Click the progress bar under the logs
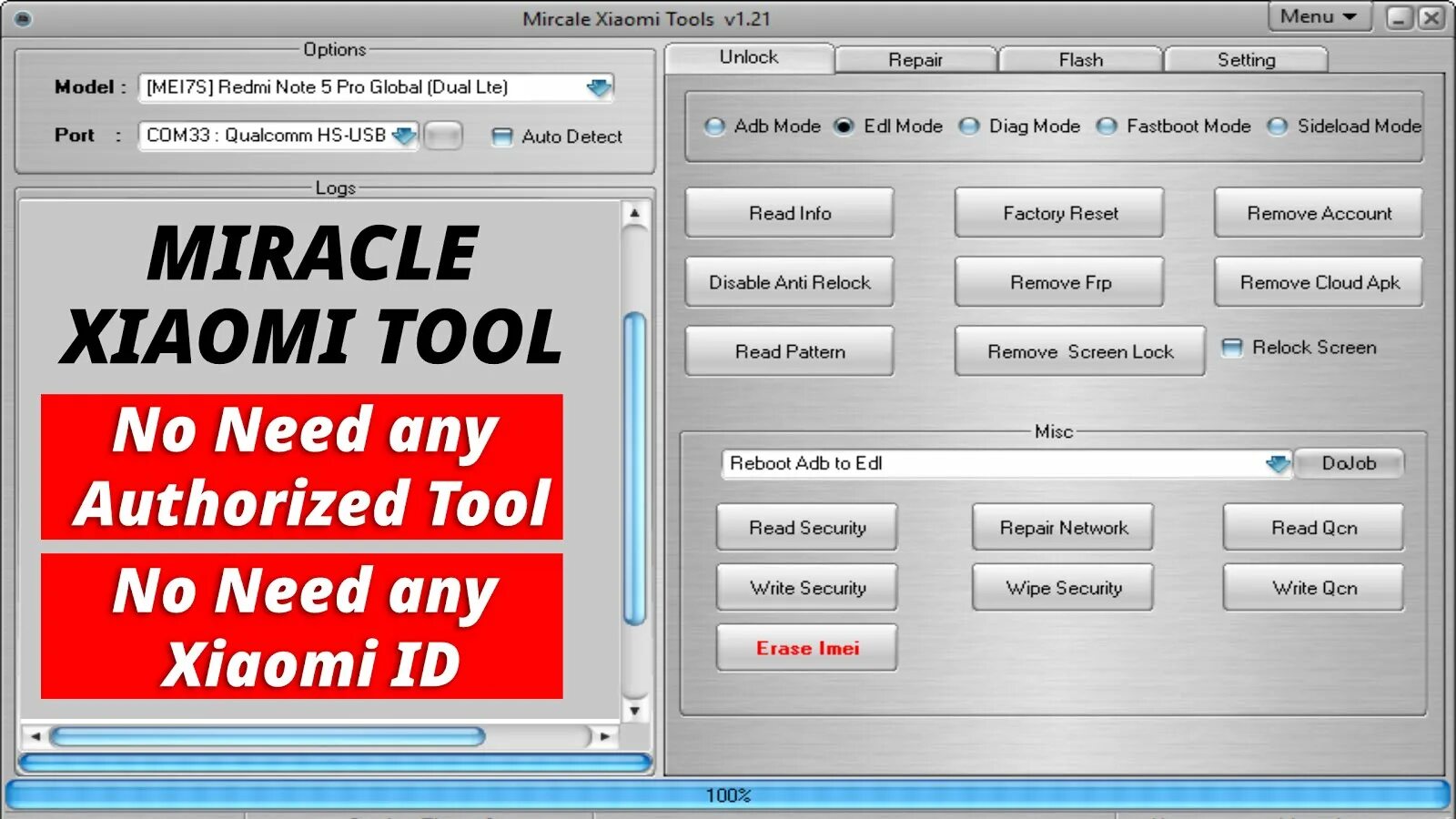 click(336, 763)
